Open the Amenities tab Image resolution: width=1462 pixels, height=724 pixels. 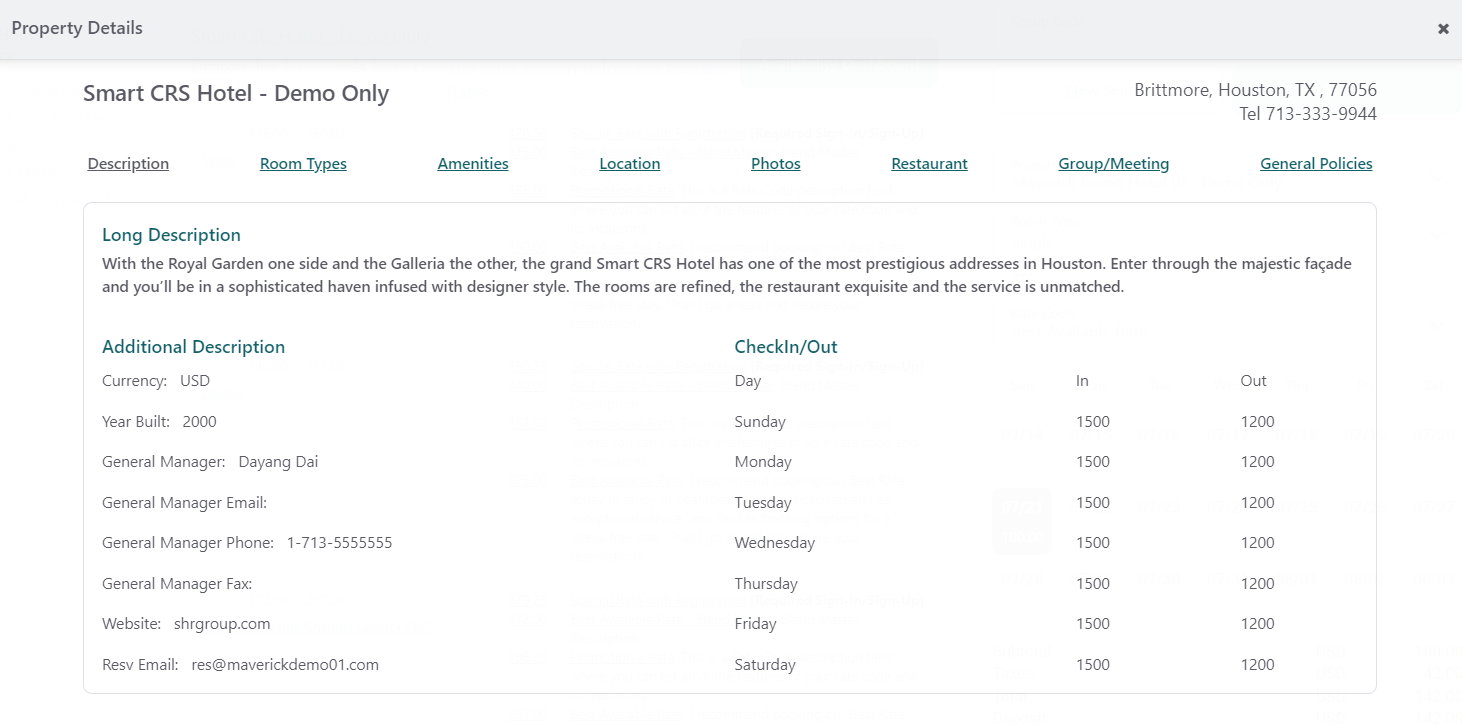click(x=473, y=164)
